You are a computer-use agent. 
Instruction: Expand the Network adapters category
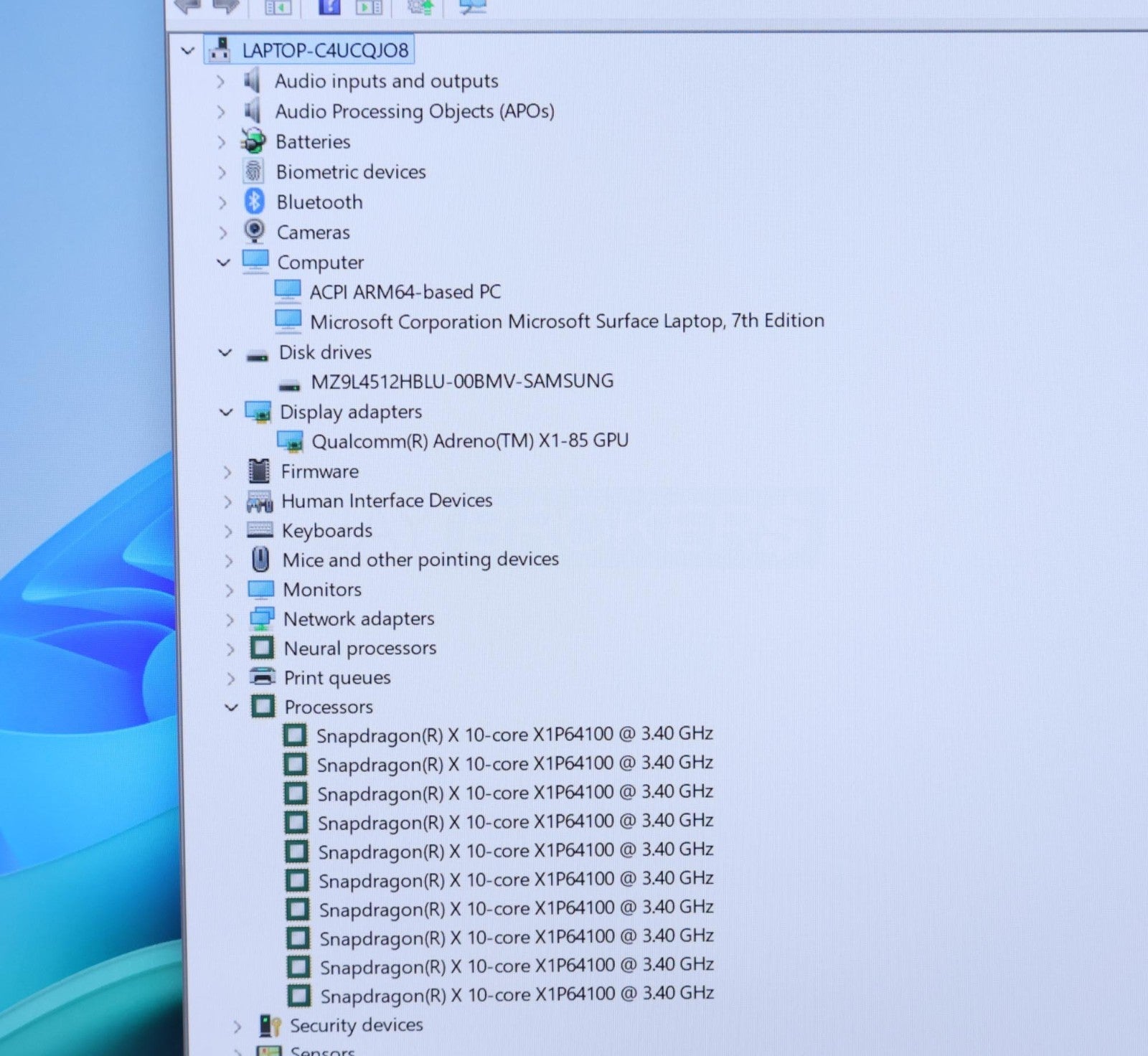coord(230,619)
